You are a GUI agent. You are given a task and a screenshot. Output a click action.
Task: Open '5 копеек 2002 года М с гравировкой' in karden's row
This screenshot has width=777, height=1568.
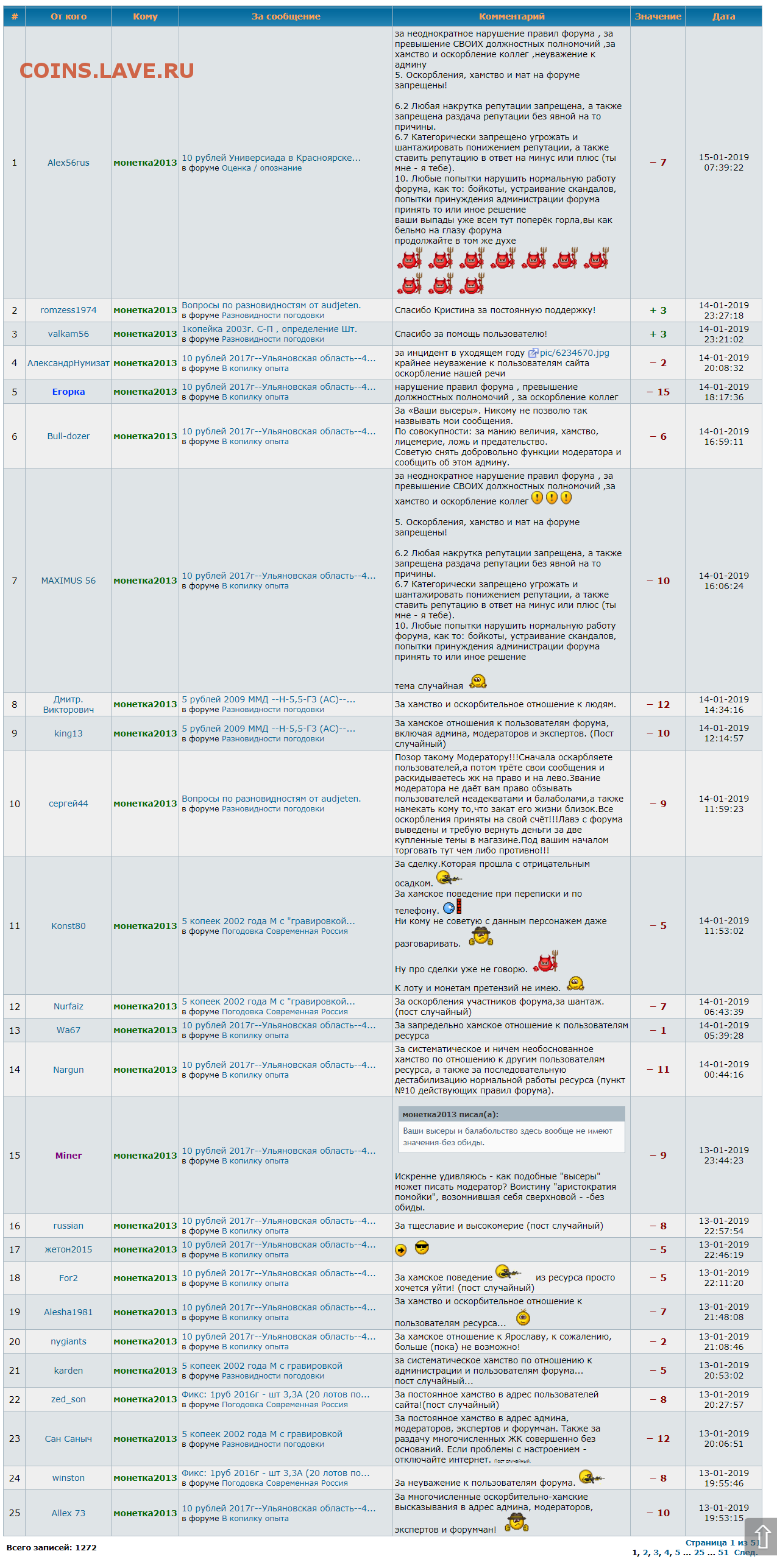coord(262,1366)
